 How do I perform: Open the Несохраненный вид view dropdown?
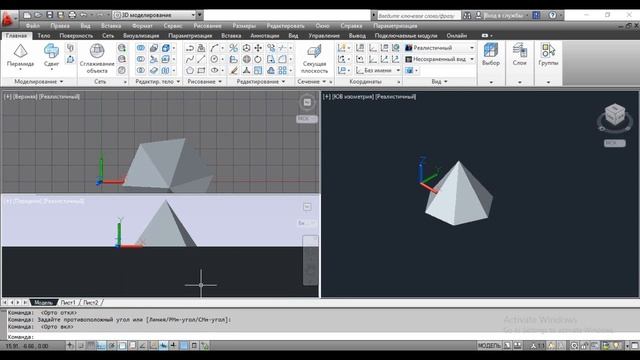pos(440,59)
